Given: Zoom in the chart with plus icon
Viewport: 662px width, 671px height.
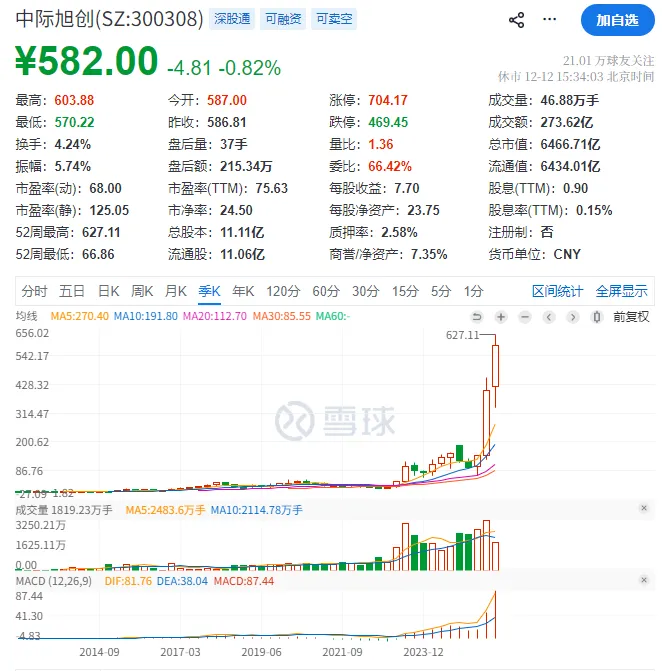Looking at the screenshot, I should (501, 317).
